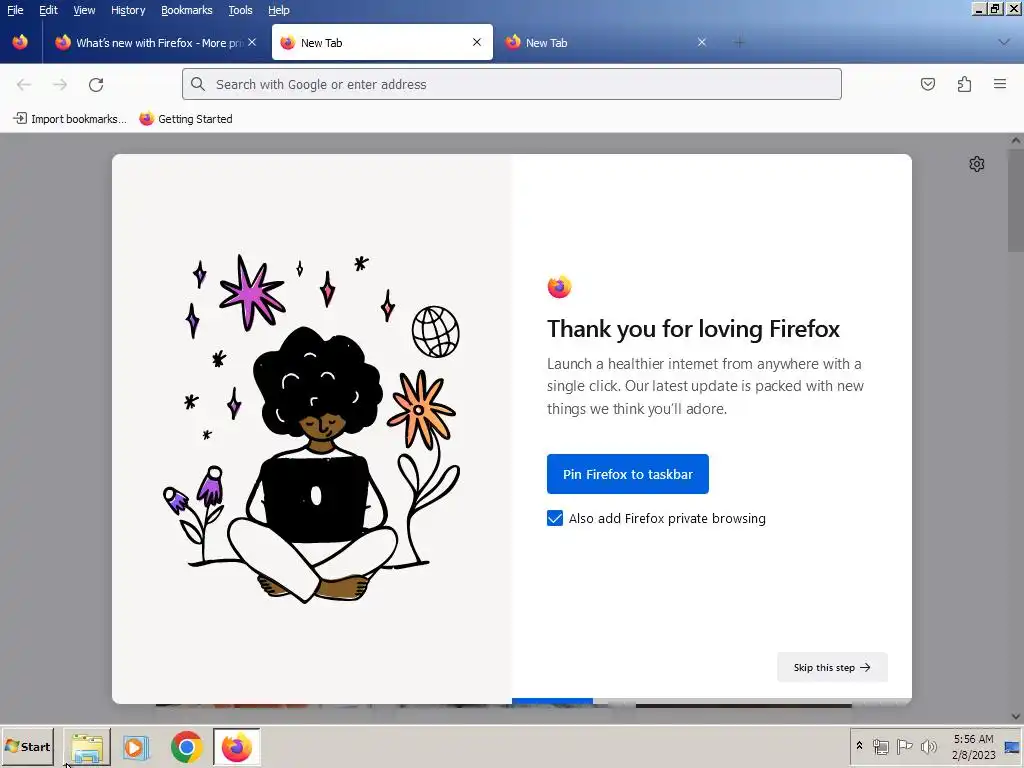Open the Windows Start menu
Screen dimensions: 1024x768
coord(27,746)
